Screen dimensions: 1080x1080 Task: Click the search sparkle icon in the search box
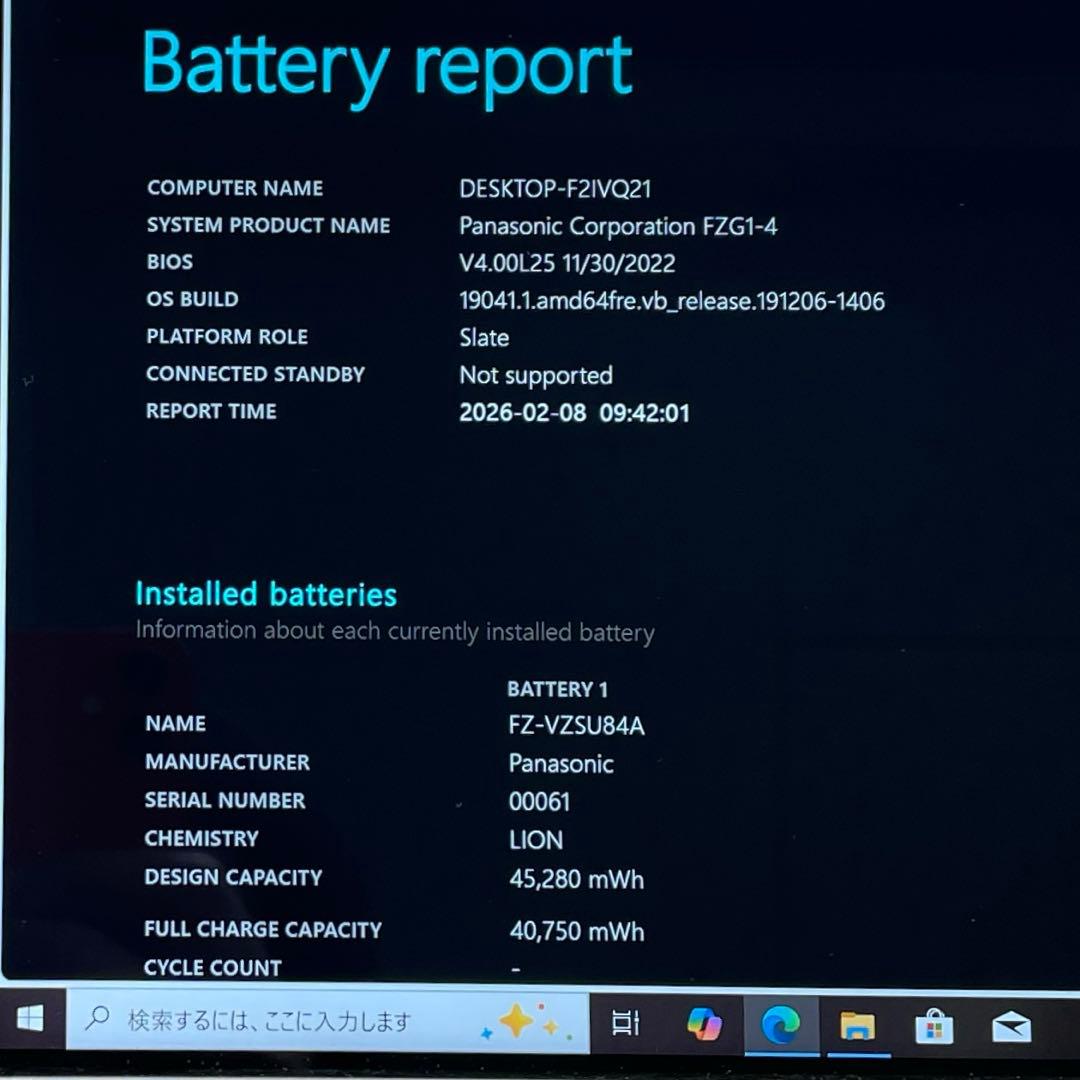[x=528, y=1021]
